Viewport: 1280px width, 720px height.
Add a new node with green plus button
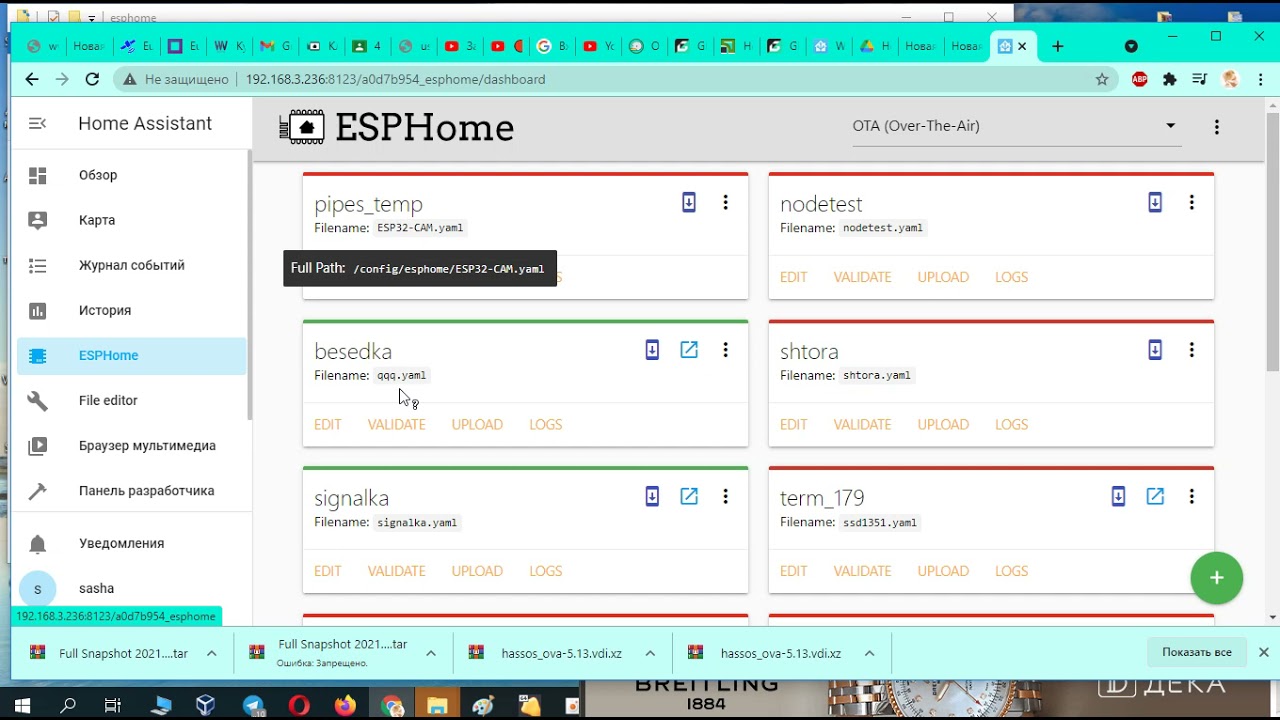[x=1217, y=578]
